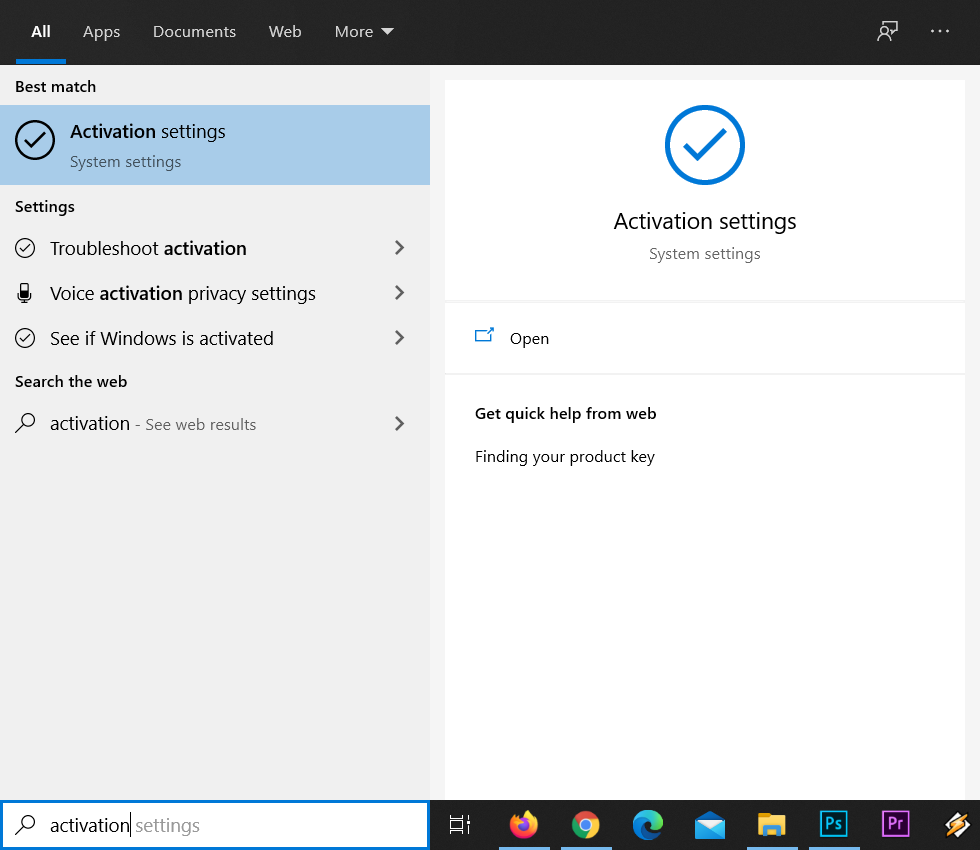Launch Premiere Pro from the taskbar
The image size is (980, 850).
pos(896,824)
